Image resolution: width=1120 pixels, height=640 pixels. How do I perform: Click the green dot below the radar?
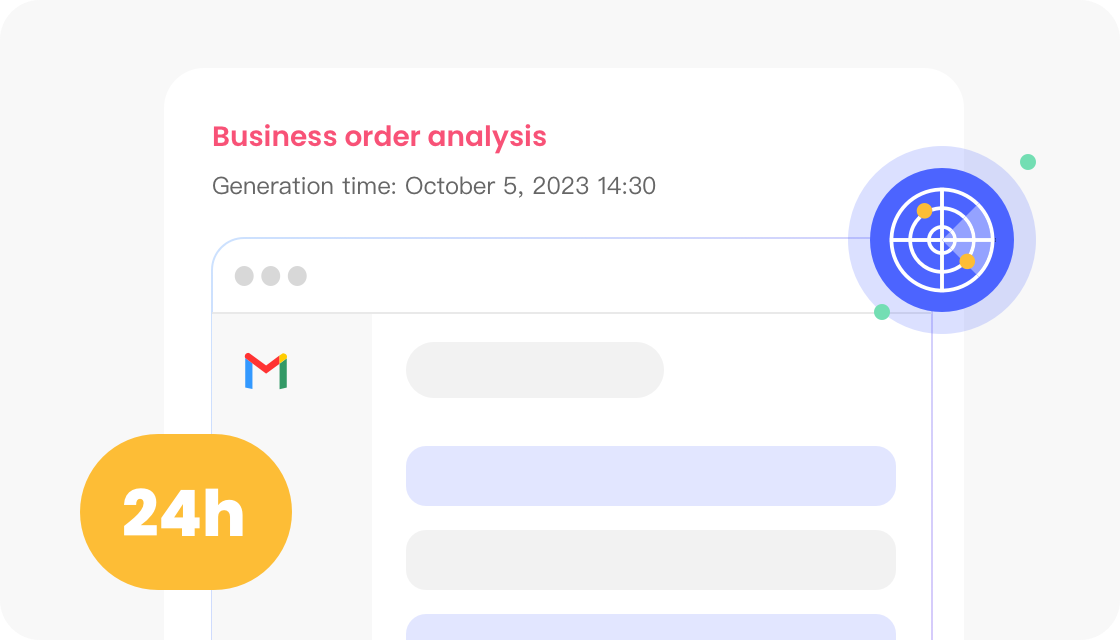click(882, 312)
